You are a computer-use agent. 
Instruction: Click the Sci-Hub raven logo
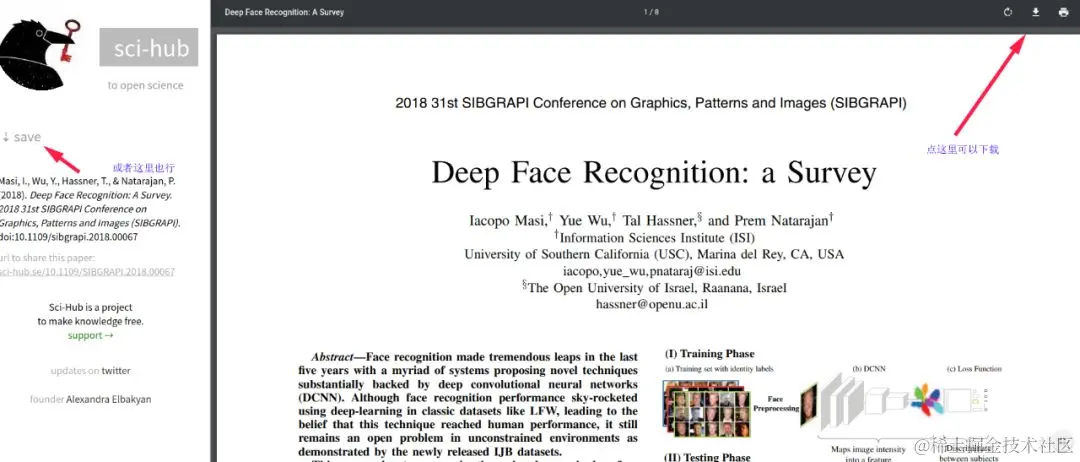(40, 54)
